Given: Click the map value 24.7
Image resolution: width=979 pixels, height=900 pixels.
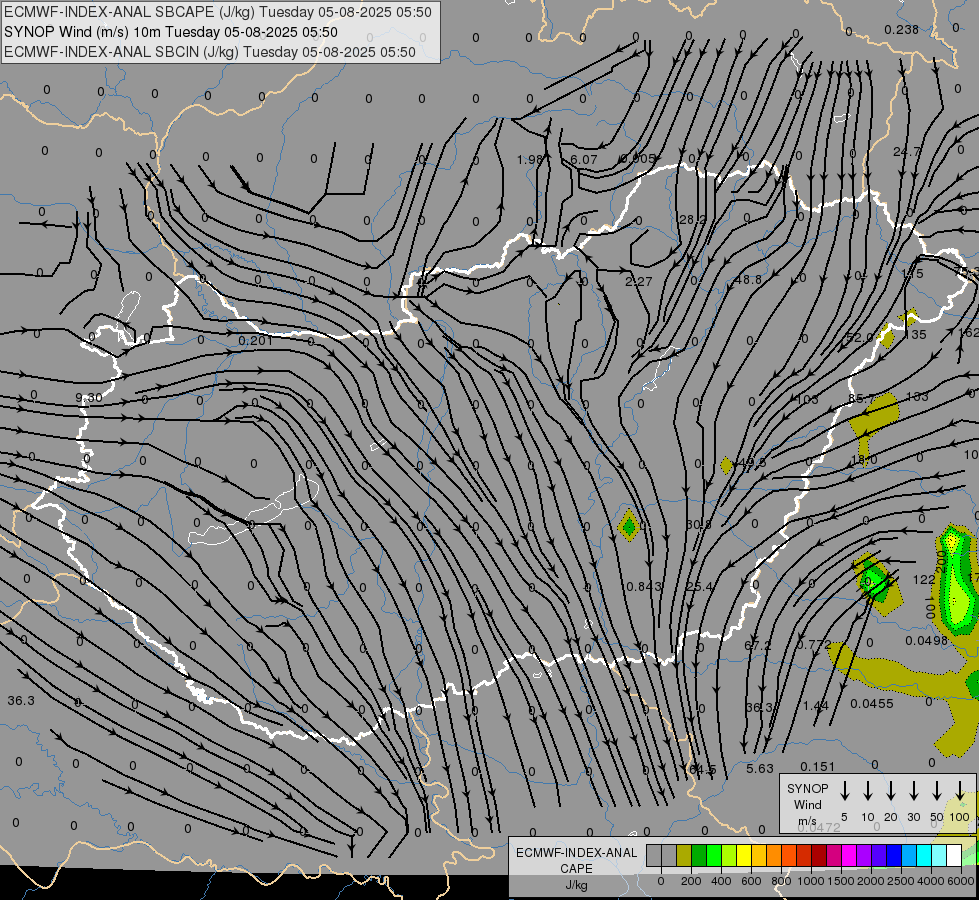Looking at the screenshot, I should pyautogui.click(x=907, y=152).
